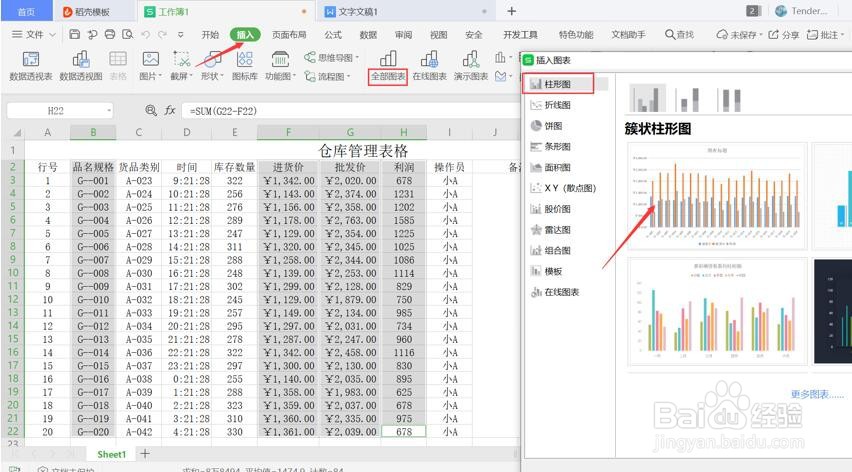The width and height of the screenshot is (852, 472).
Task: Click the formula bar showing =SUM(G22-F22)
Action: [x=350, y=111]
